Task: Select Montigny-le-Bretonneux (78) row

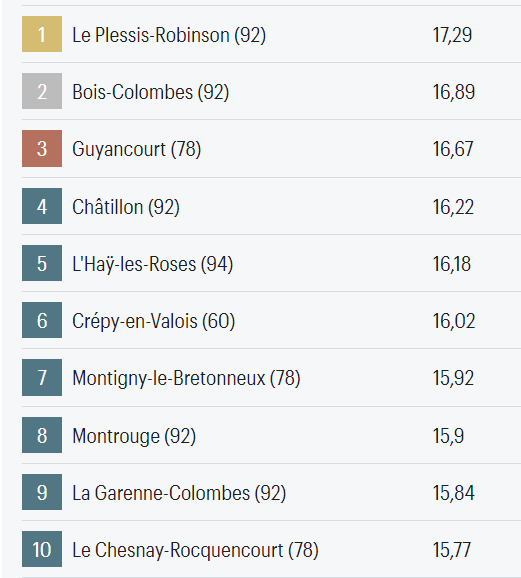Action: coord(271,377)
